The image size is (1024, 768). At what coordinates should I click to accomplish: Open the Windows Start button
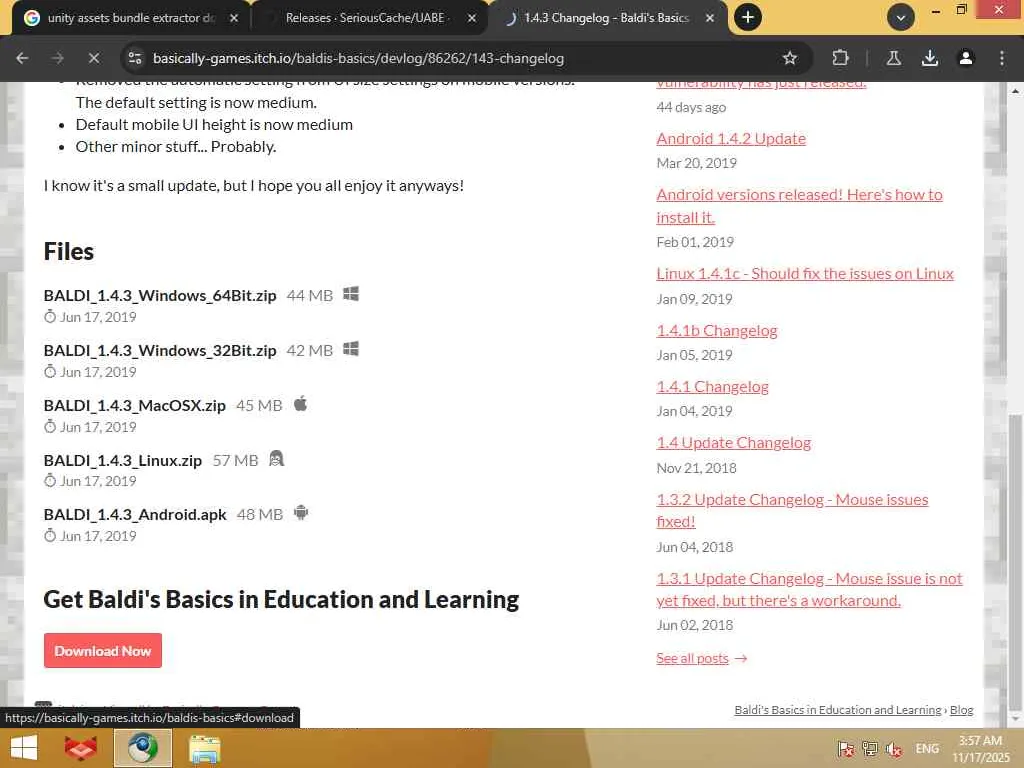pos(24,748)
